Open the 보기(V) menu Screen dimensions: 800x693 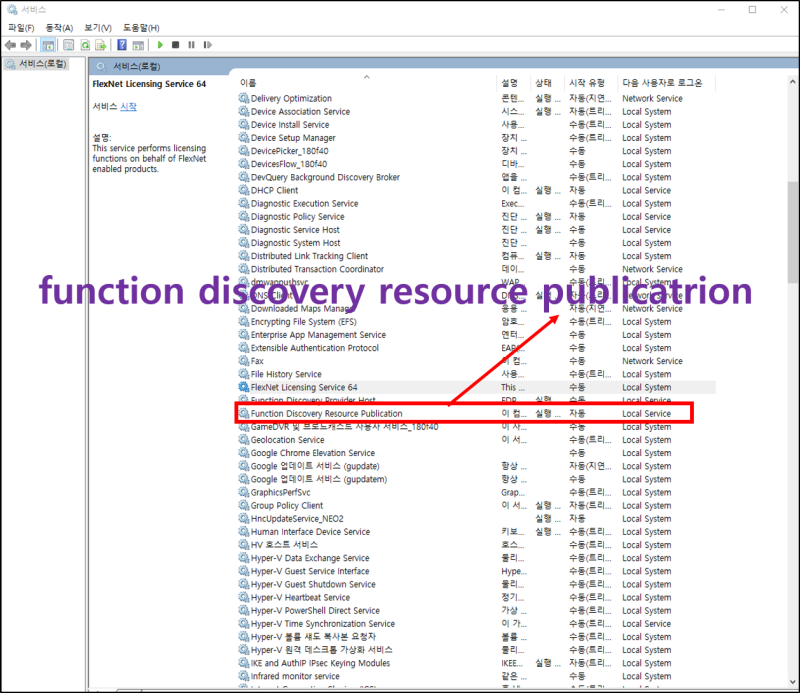(x=98, y=28)
